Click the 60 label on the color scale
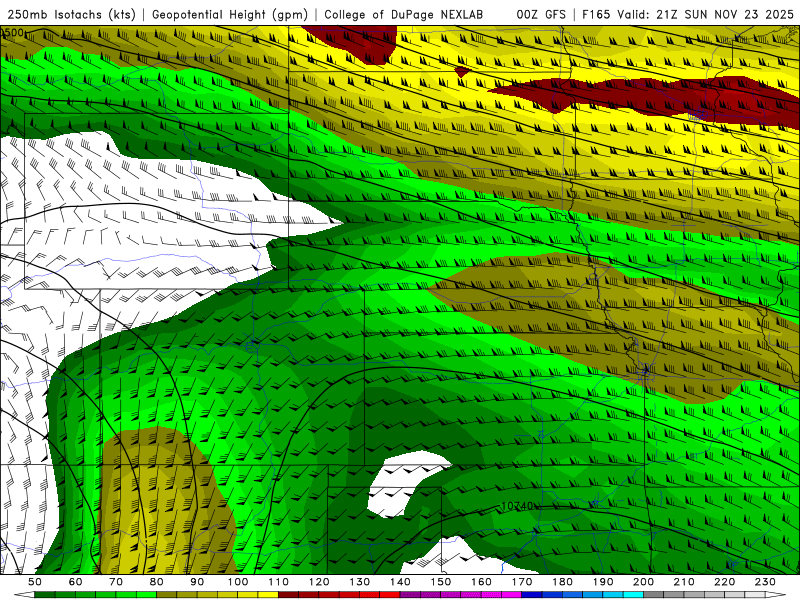The image size is (800, 600). pos(76,582)
